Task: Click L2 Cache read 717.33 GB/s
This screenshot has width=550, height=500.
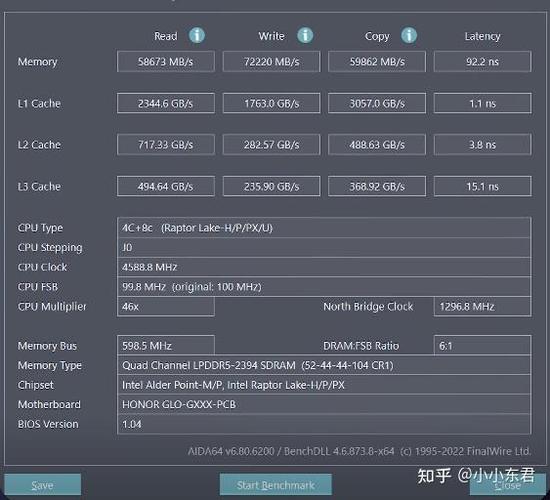Action: (166, 145)
